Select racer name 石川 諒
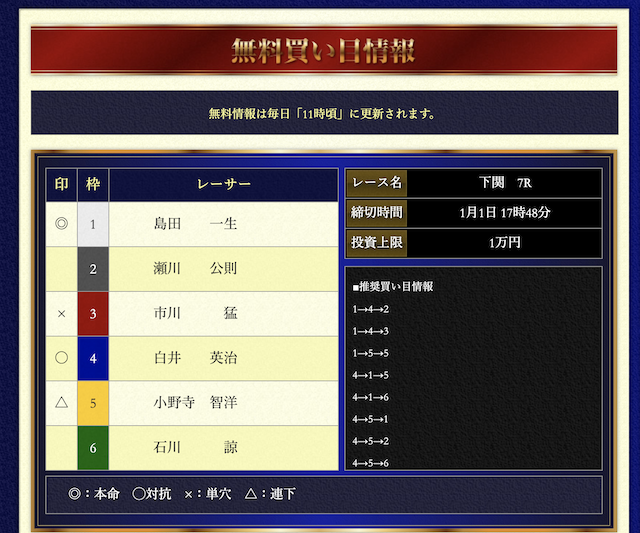640x533 pixels. click(x=195, y=448)
